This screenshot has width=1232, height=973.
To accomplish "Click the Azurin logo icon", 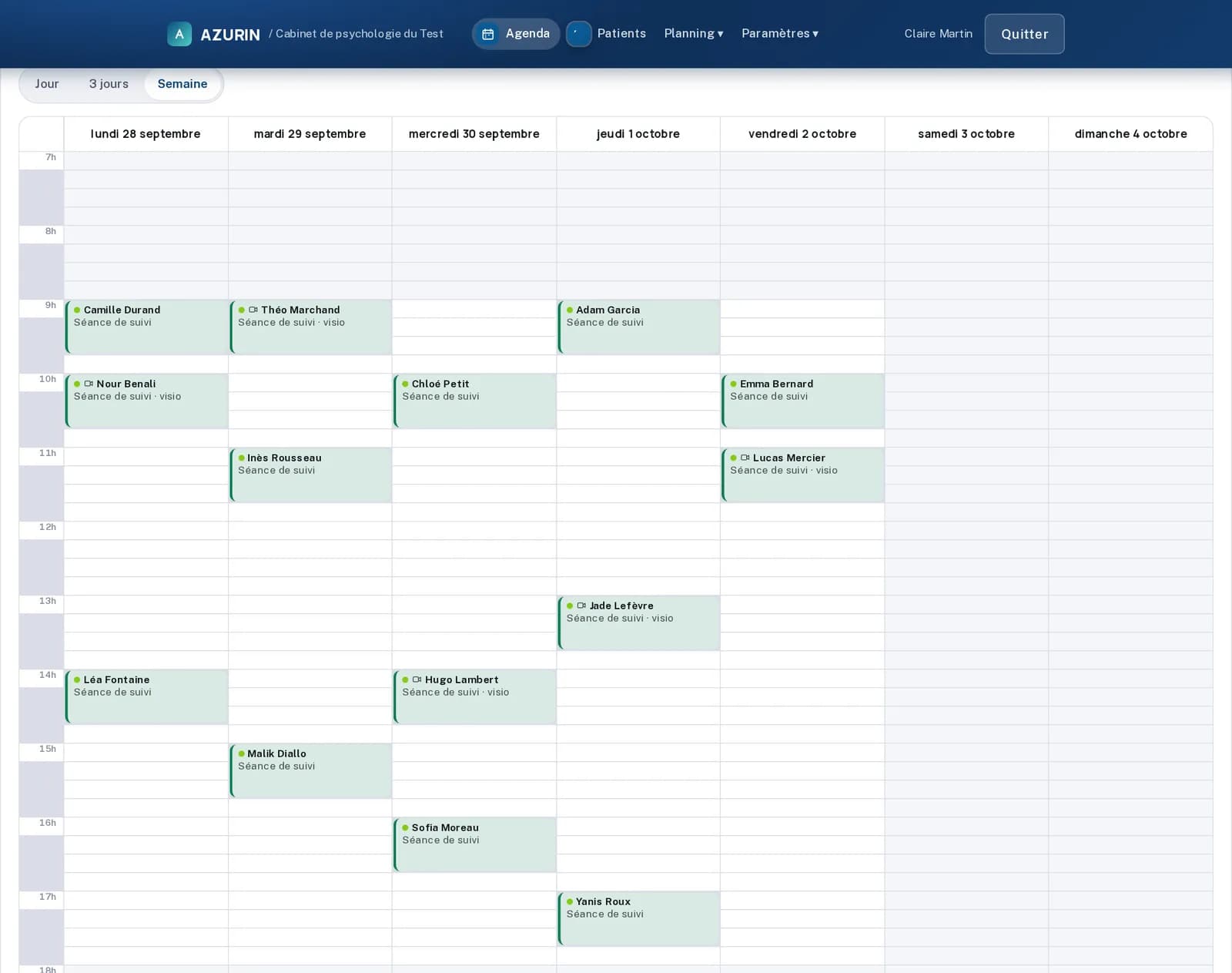I will pos(179,34).
